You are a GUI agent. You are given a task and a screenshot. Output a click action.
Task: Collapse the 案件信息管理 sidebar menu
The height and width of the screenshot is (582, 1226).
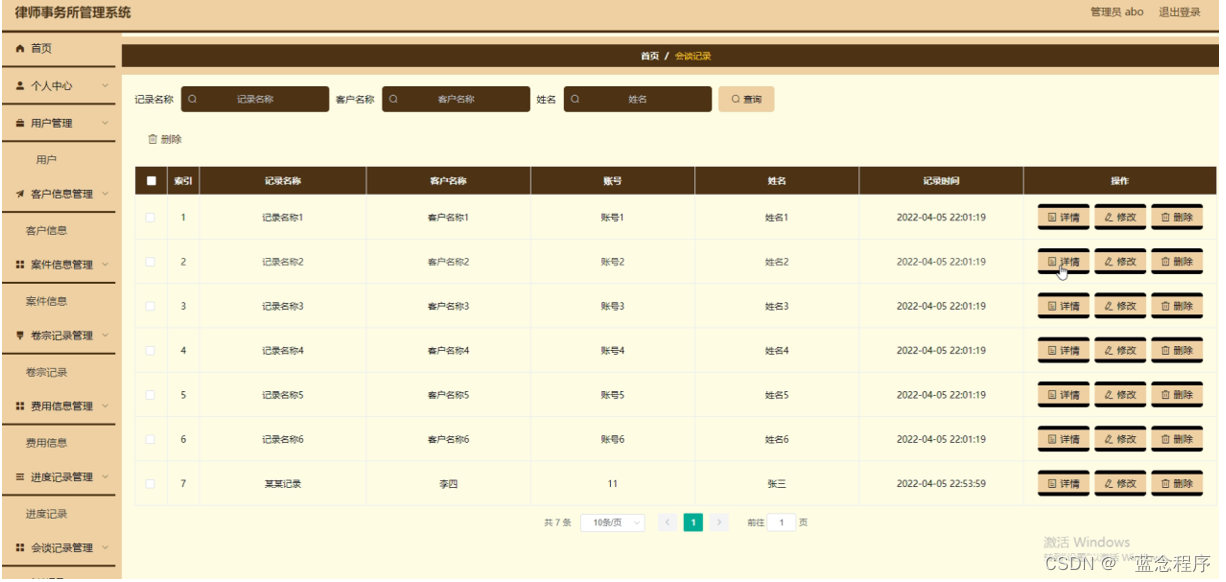pos(60,265)
